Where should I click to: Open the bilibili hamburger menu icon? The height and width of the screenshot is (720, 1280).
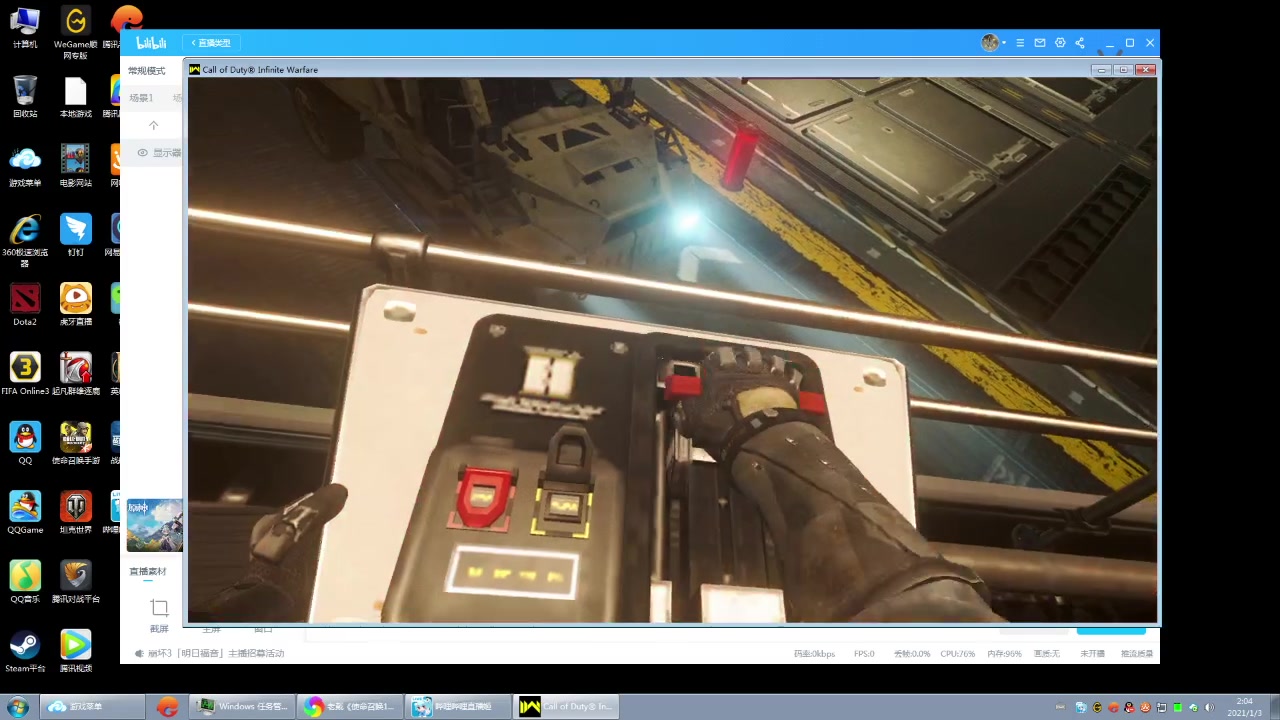(x=1020, y=43)
